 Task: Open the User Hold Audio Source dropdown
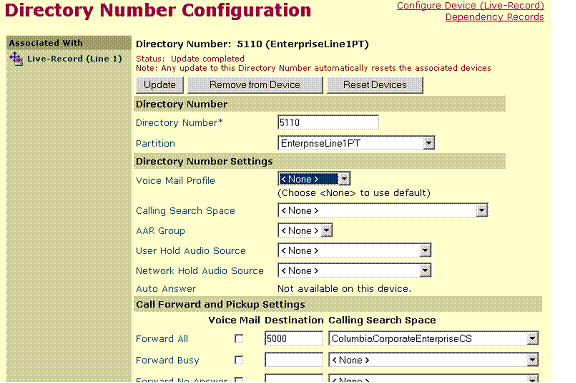[x=354, y=251]
